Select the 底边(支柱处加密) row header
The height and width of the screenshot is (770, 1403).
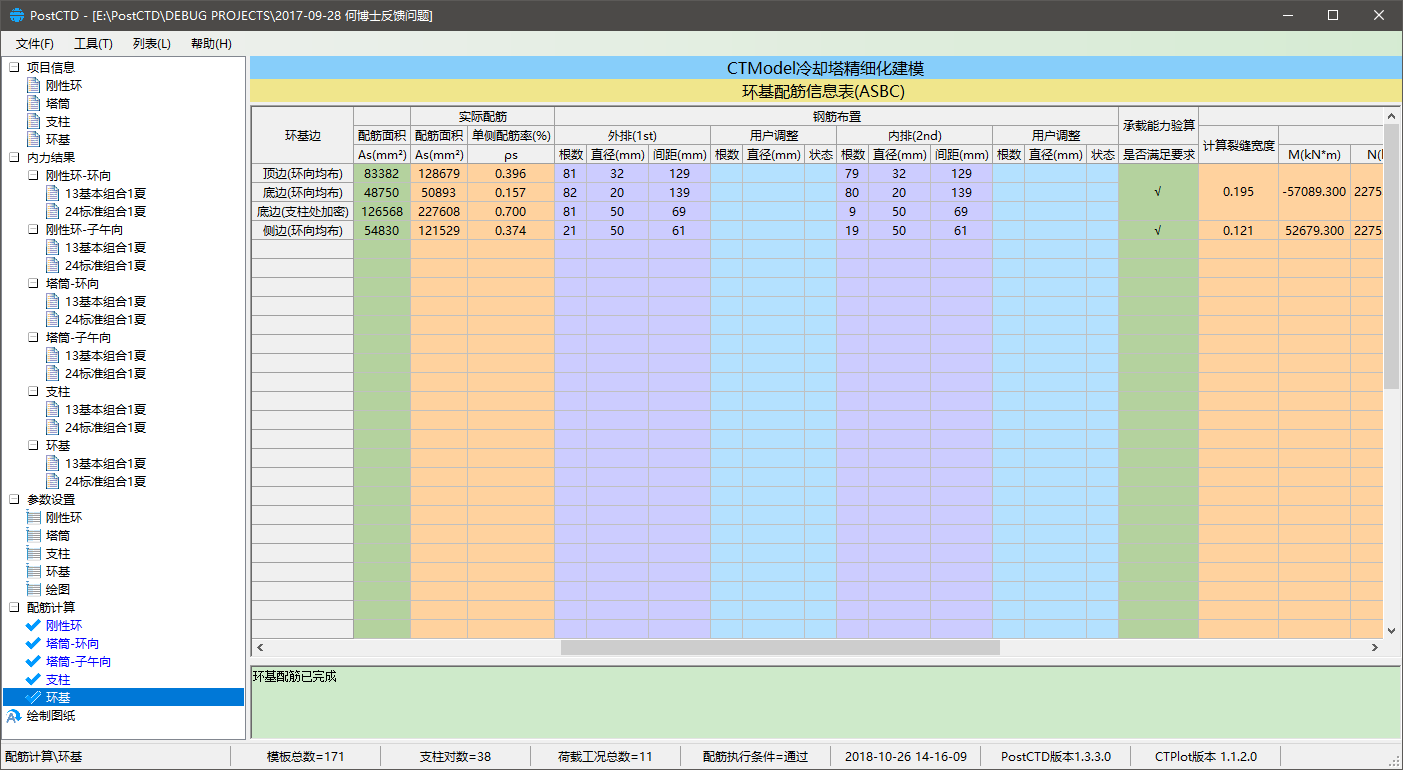click(301, 212)
